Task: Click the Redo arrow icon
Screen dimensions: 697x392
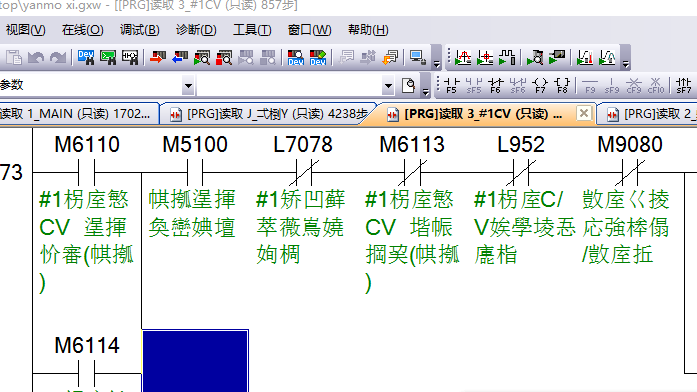Action: [58, 58]
